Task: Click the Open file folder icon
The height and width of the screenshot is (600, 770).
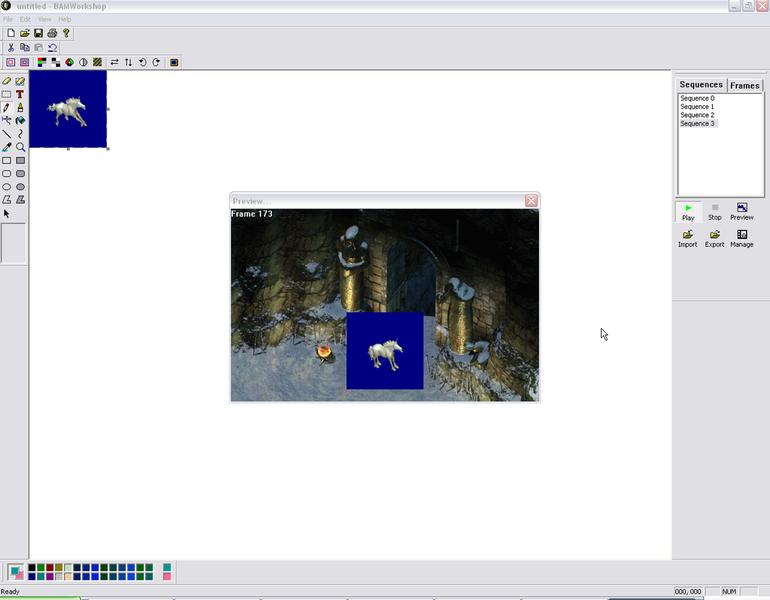Action: (x=25, y=33)
